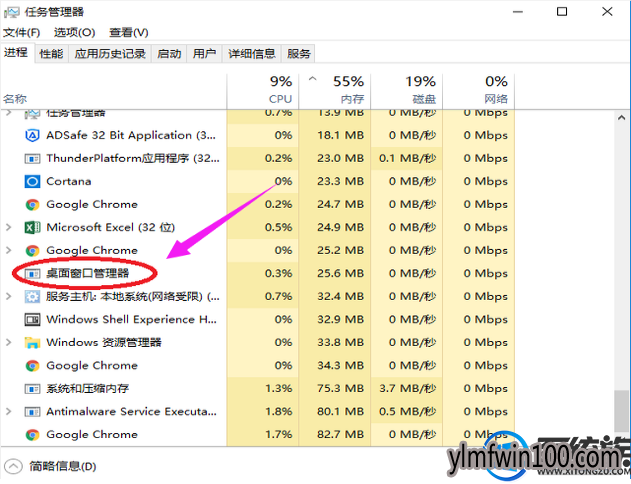Screen dimensions: 631x484
Task: Open the 查看(V) menu
Action: pyautogui.click(x=129, y=32)
